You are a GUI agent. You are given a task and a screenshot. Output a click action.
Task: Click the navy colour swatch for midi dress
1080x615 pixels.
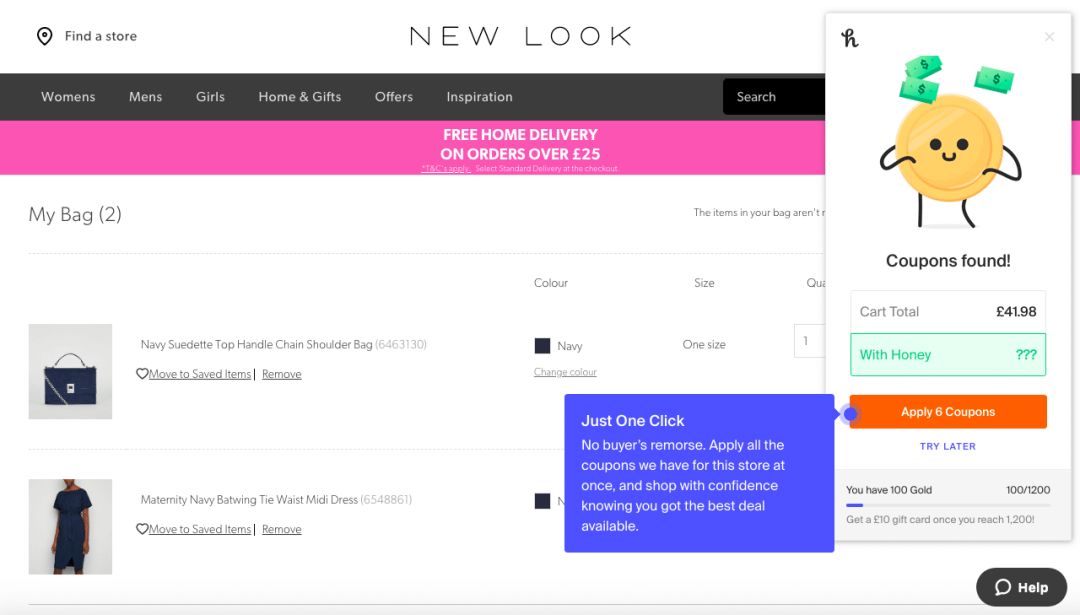tap(542, 501)
